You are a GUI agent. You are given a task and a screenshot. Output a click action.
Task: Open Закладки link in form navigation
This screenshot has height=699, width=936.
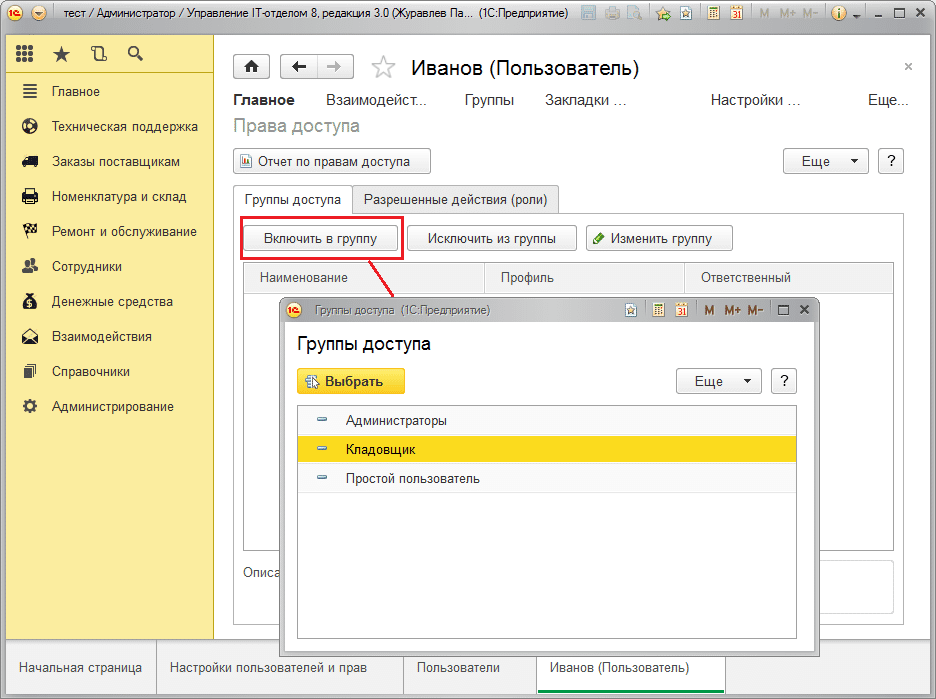click(585, 100)
